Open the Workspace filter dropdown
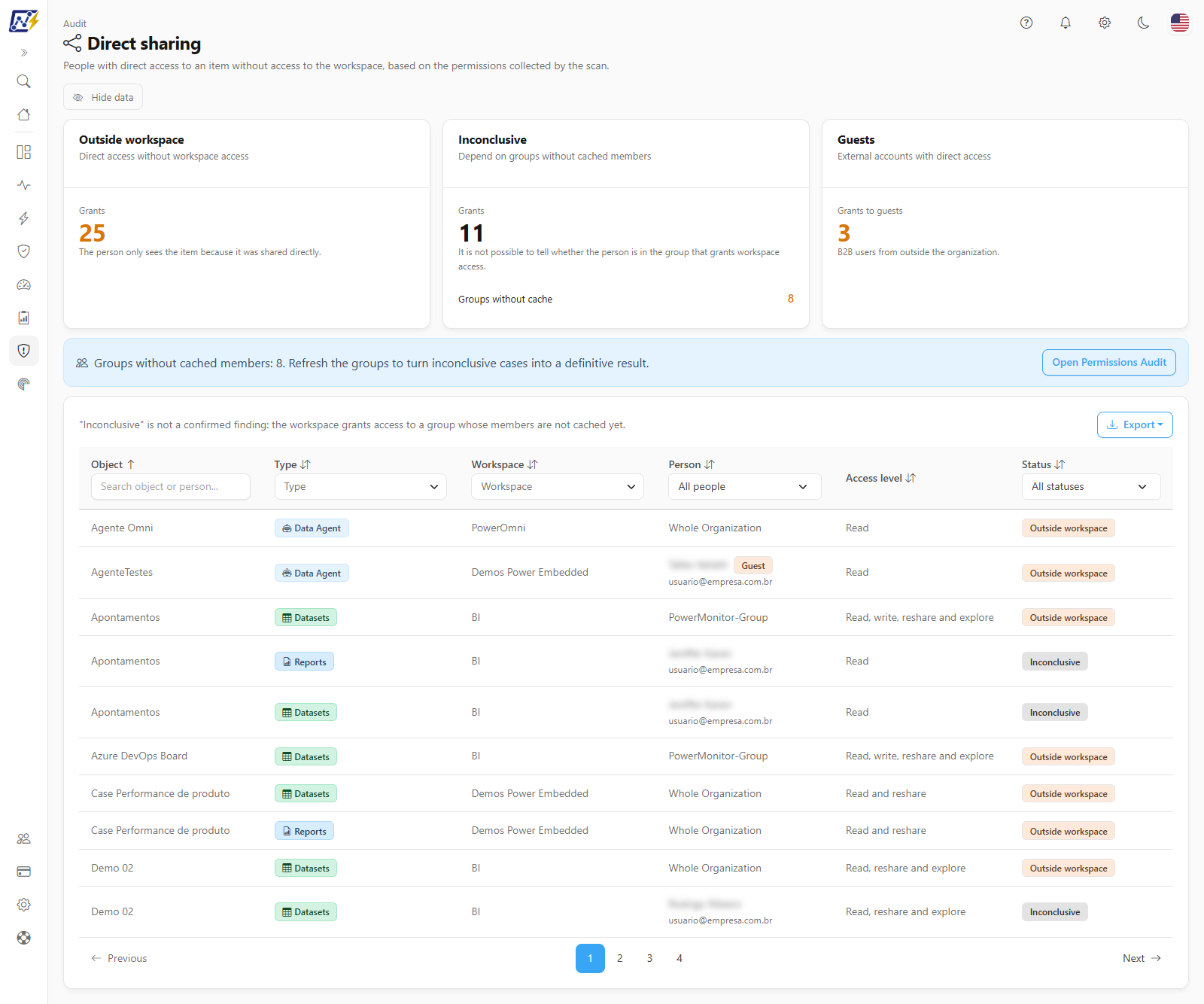1204x1004 pixels. coord(558,486)
